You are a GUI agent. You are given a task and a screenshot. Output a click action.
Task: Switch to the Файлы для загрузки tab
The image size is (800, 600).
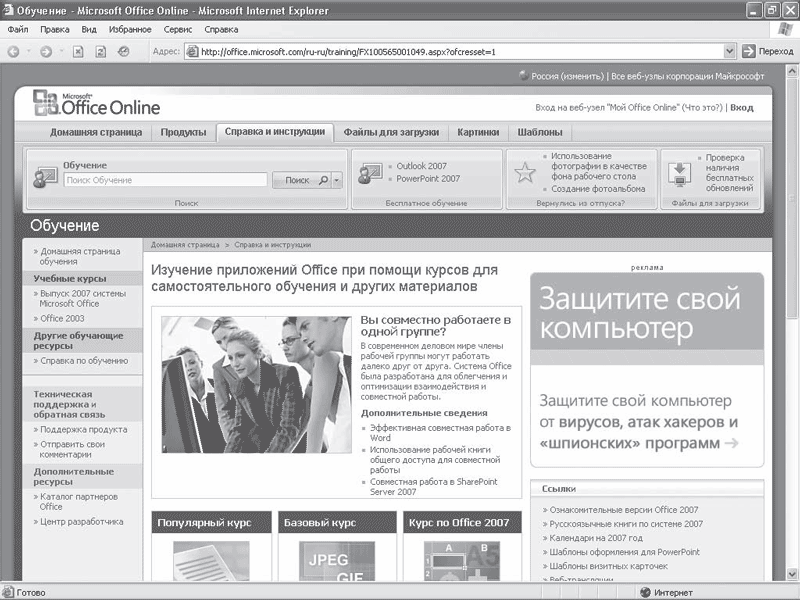391,133
